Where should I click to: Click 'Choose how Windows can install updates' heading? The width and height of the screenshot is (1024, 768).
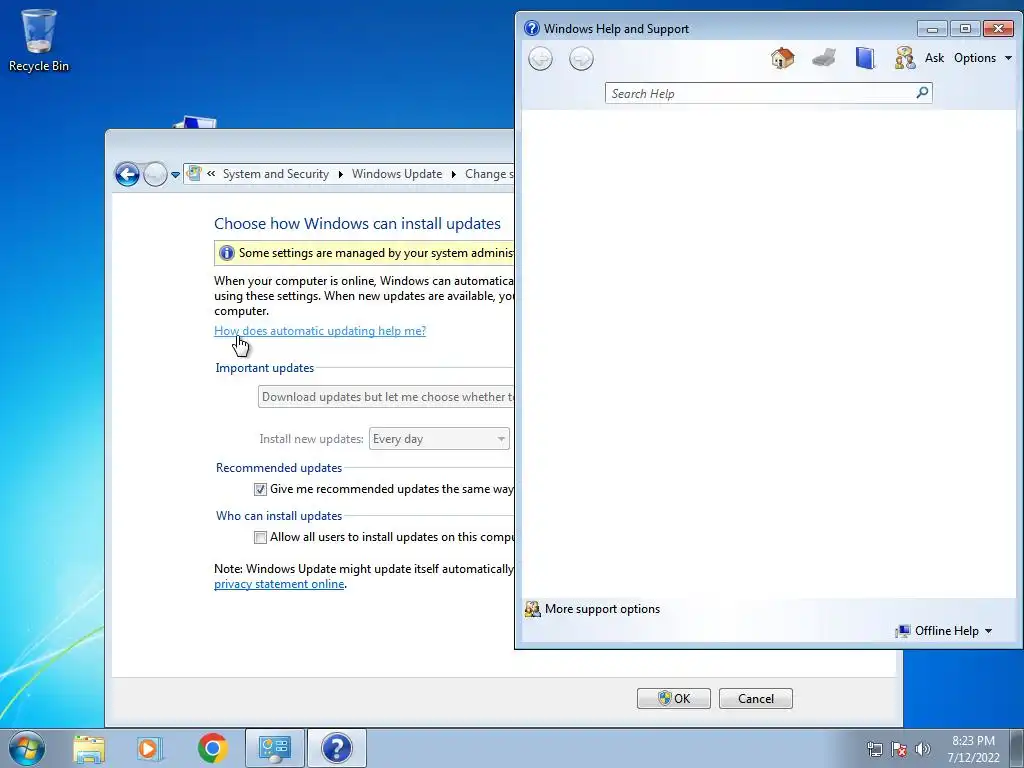[357, 223]
